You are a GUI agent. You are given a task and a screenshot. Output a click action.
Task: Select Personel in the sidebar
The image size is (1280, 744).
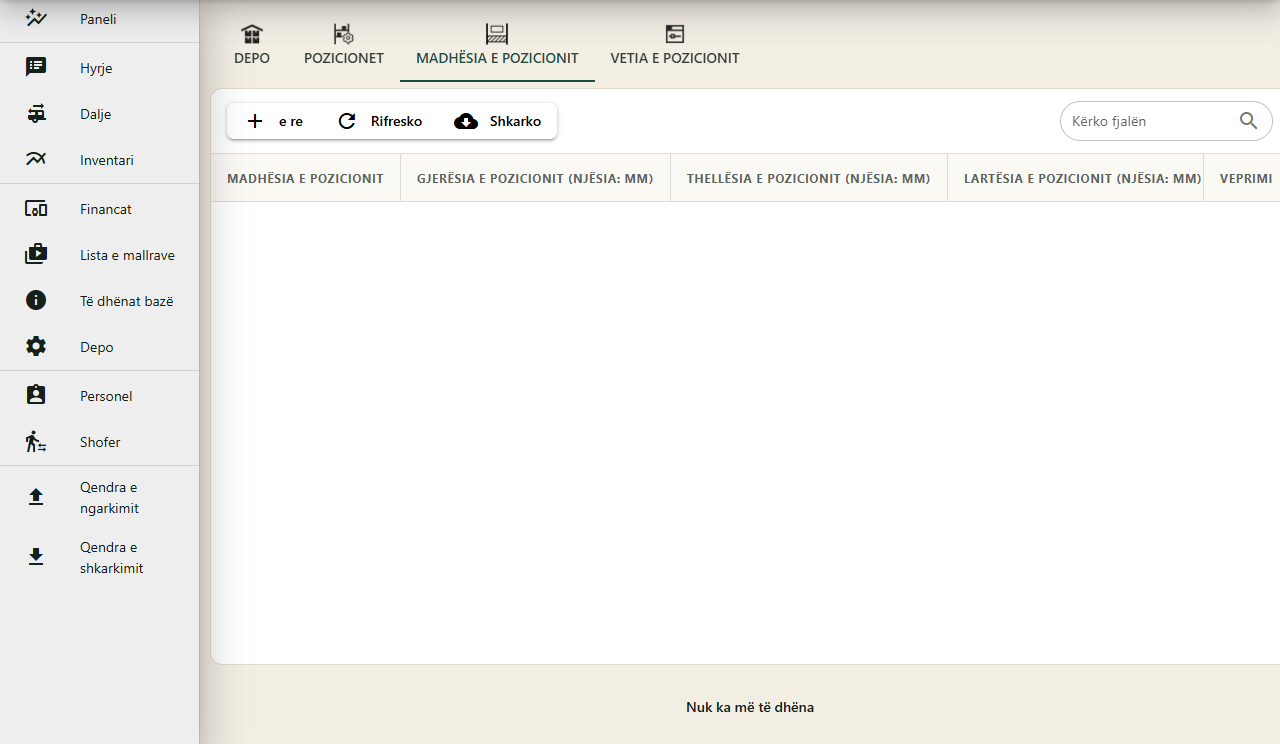pyautogui.click(x=99, y=396)
